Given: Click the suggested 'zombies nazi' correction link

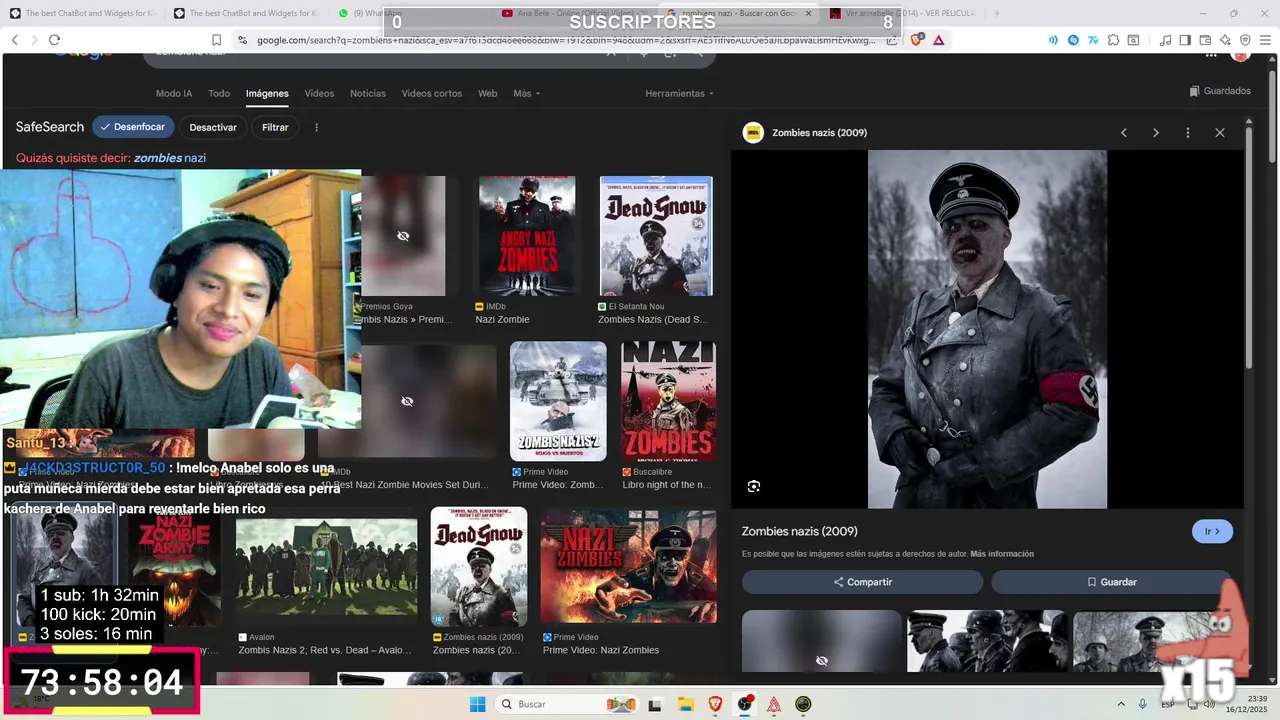Looking at the screenshot, I should pos(170,158).
